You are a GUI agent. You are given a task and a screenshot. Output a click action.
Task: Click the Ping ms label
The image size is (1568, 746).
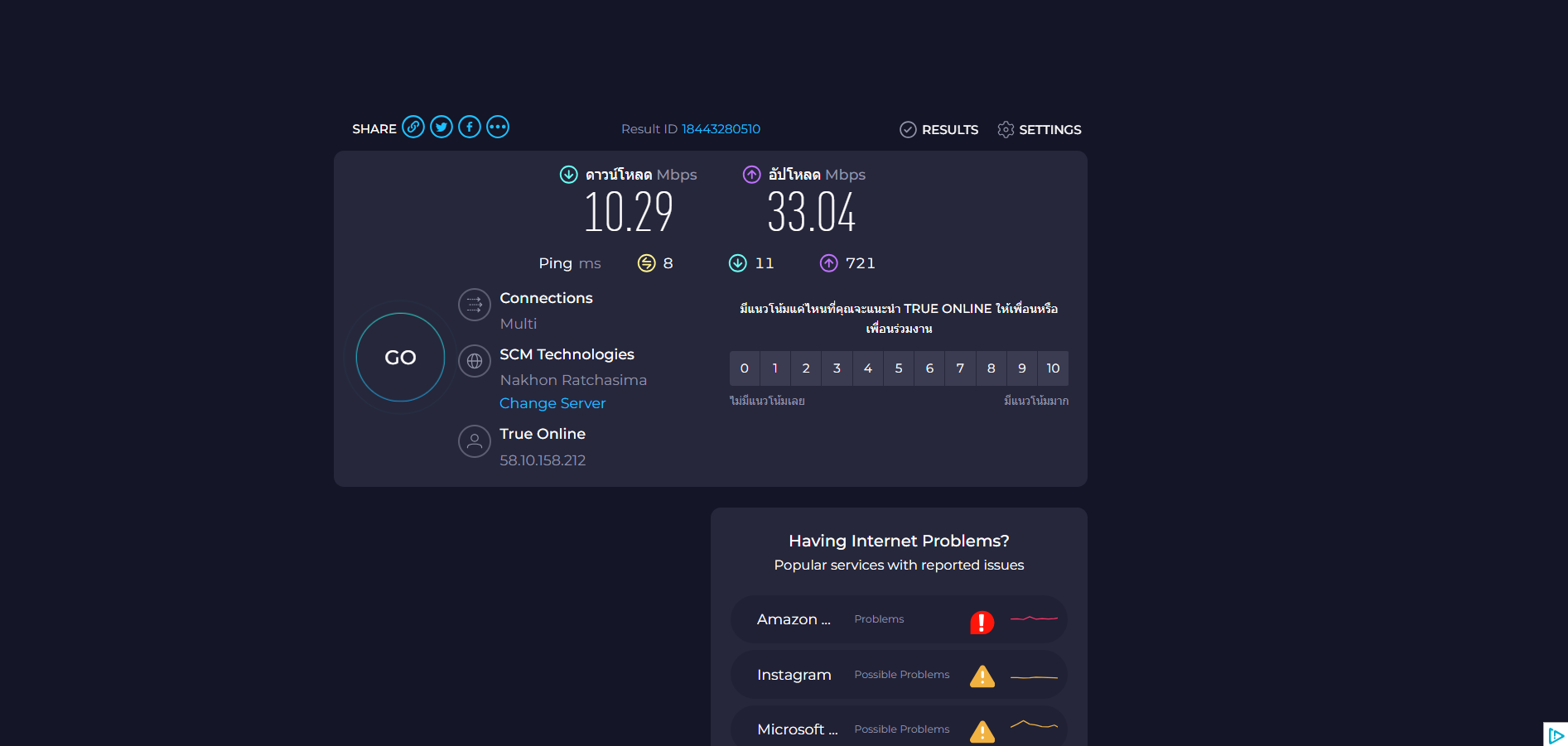[x=570, y=263]
